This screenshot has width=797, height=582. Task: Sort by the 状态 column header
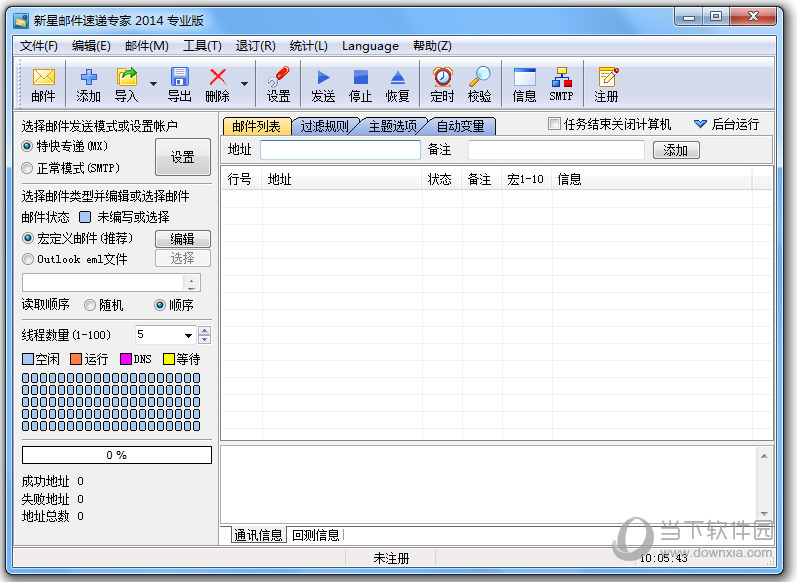441,179
